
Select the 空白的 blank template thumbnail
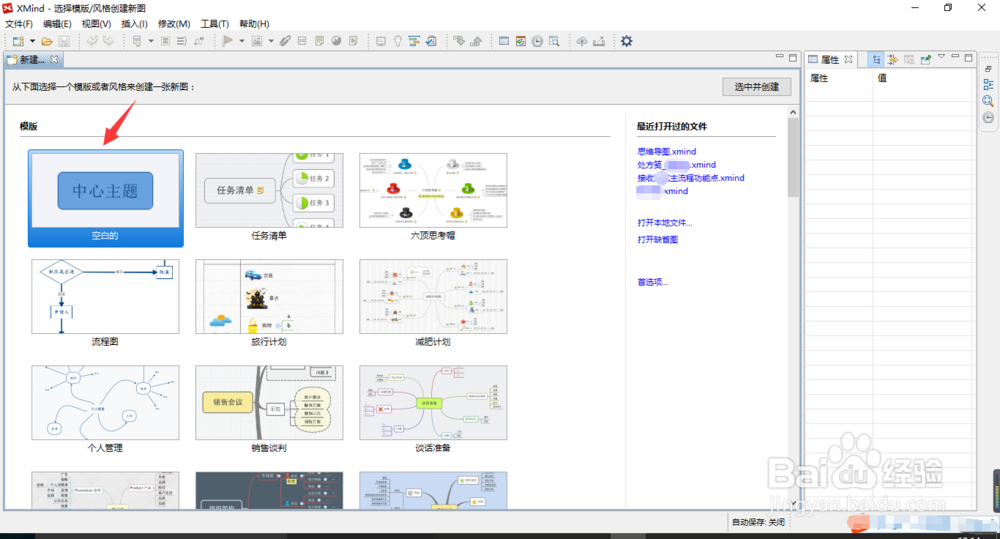click(x=105, y=198)
